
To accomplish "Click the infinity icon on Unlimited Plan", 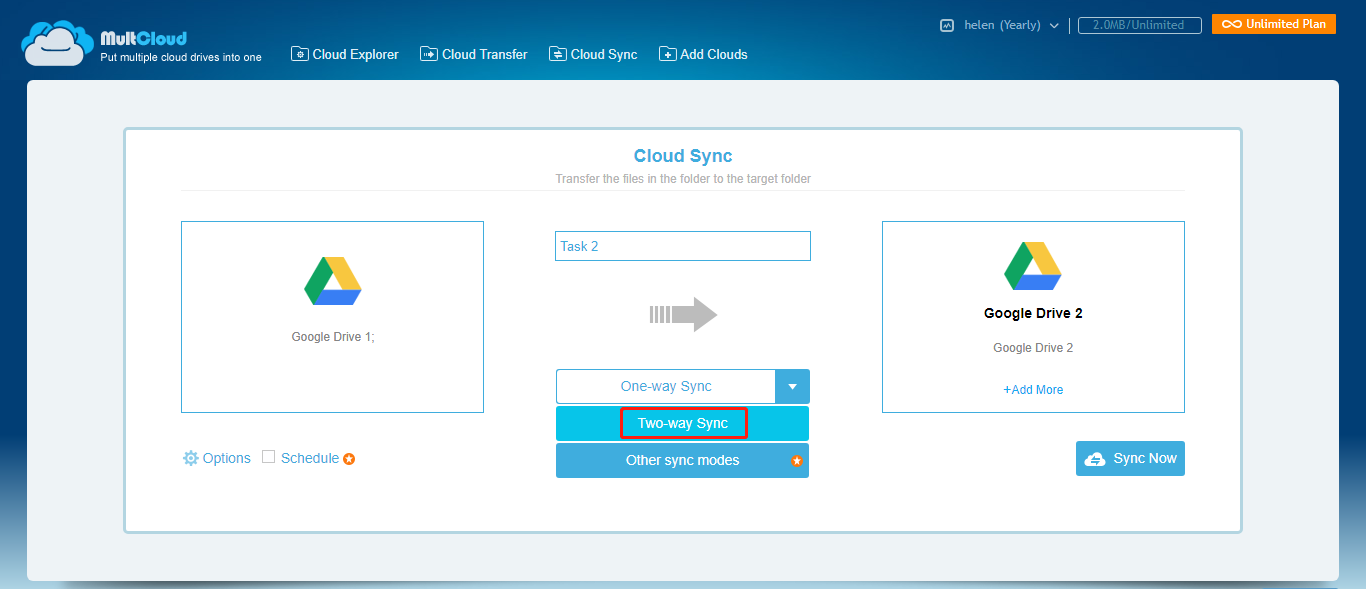I will point(1232,24).
